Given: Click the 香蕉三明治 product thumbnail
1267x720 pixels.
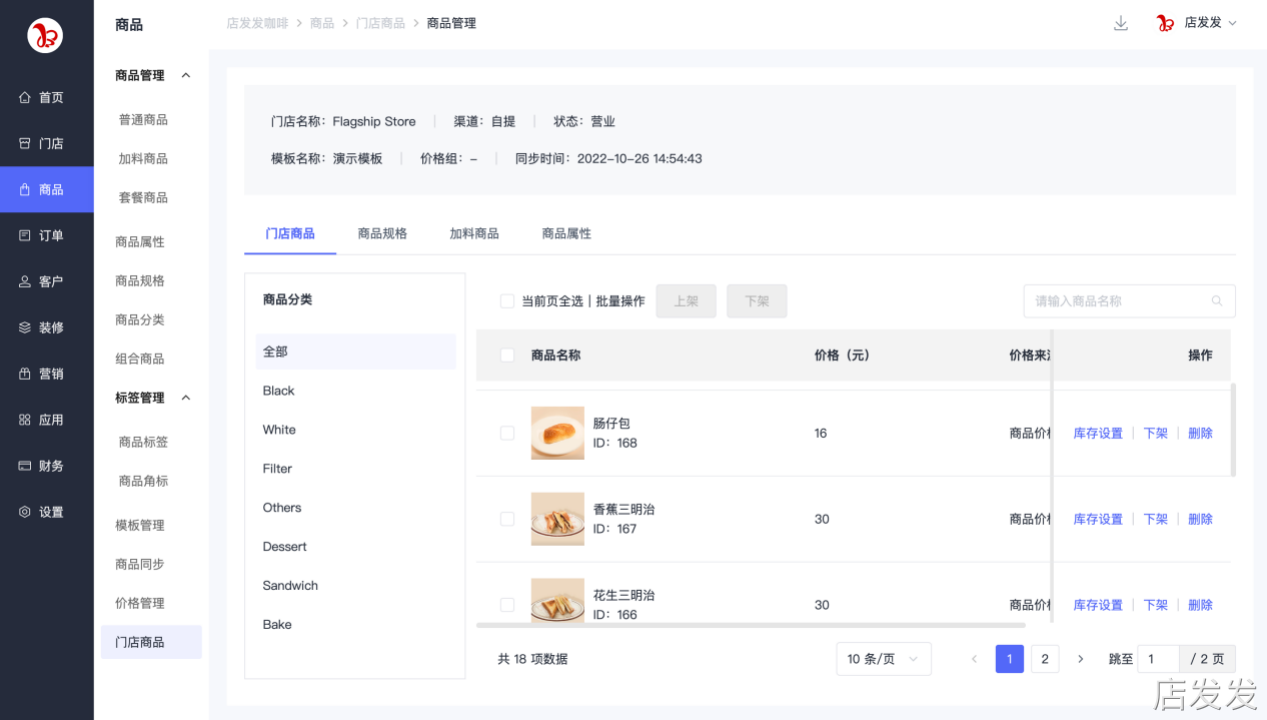Looking at the screenshot, I should 557,519.
